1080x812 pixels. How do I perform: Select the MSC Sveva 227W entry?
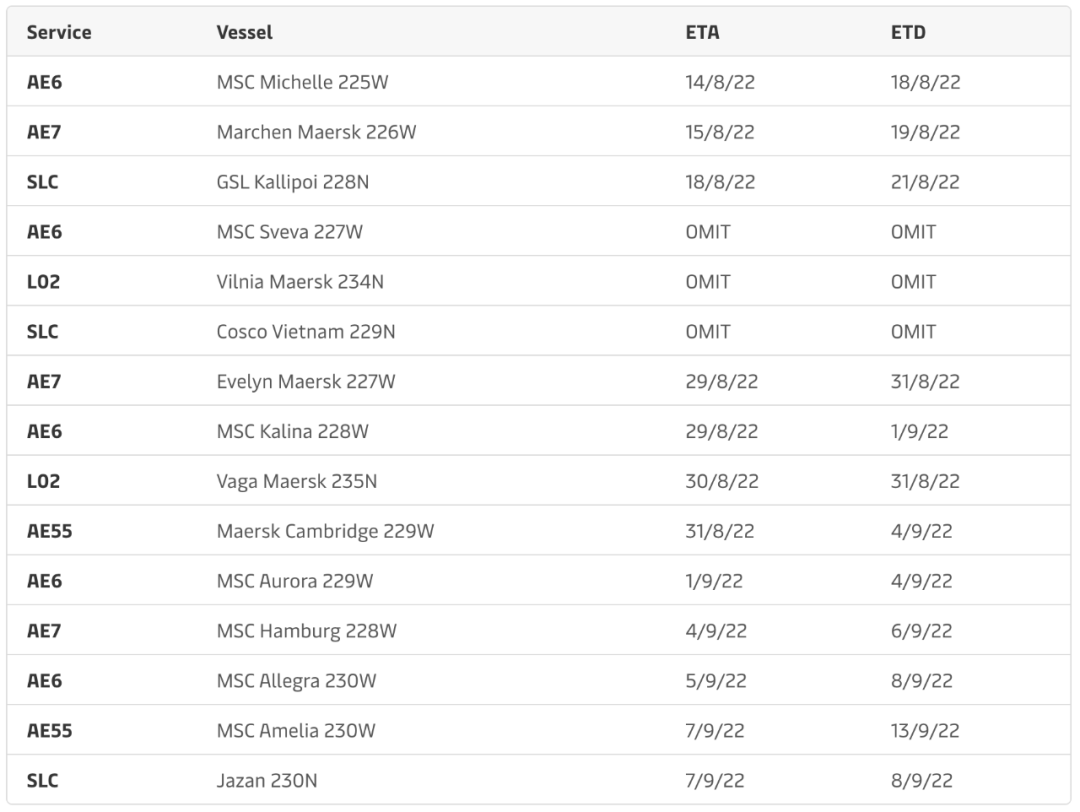coord(290,232)
